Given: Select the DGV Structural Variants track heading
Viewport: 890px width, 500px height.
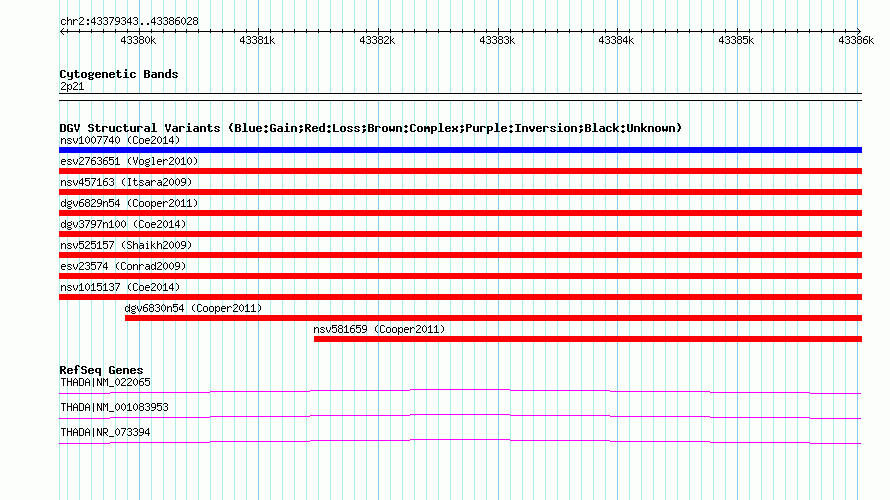Looking at the screenshot, I should click(x=371, y=128).
